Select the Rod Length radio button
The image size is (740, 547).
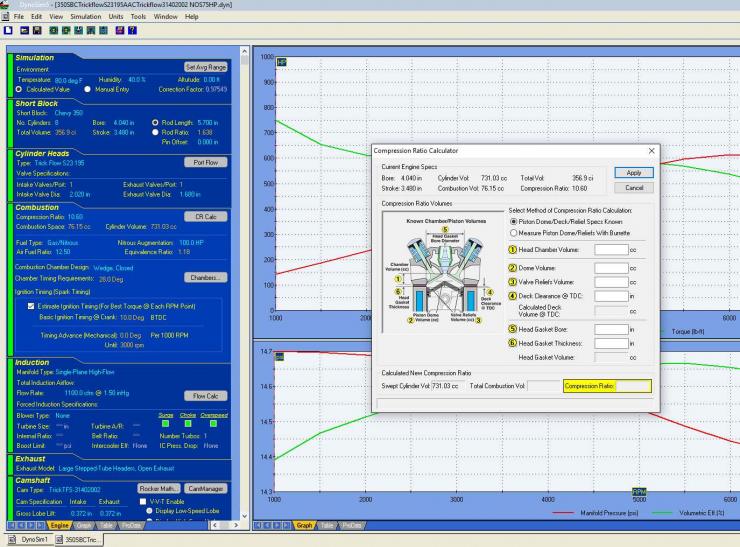click(155, 123)
